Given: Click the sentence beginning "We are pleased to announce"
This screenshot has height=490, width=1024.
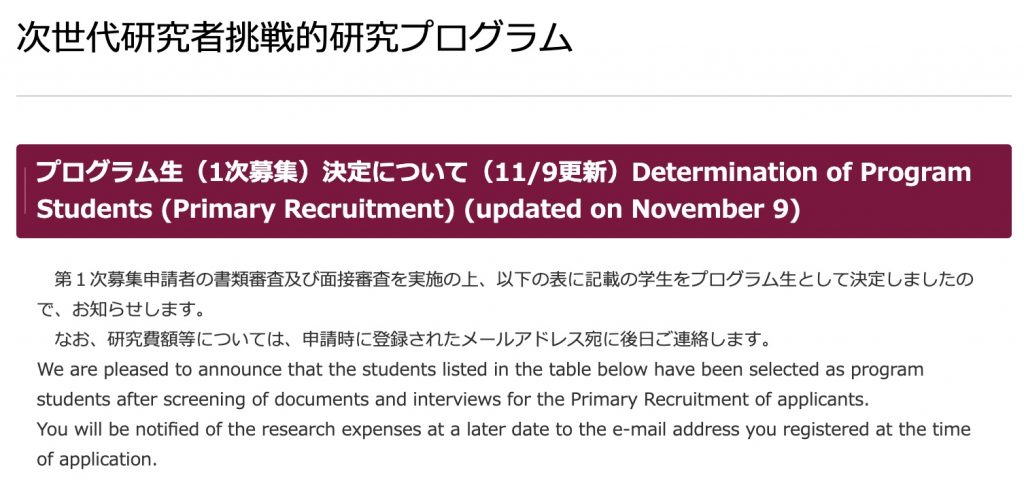Looking at the screenshot, I should (x=480, y=369).
